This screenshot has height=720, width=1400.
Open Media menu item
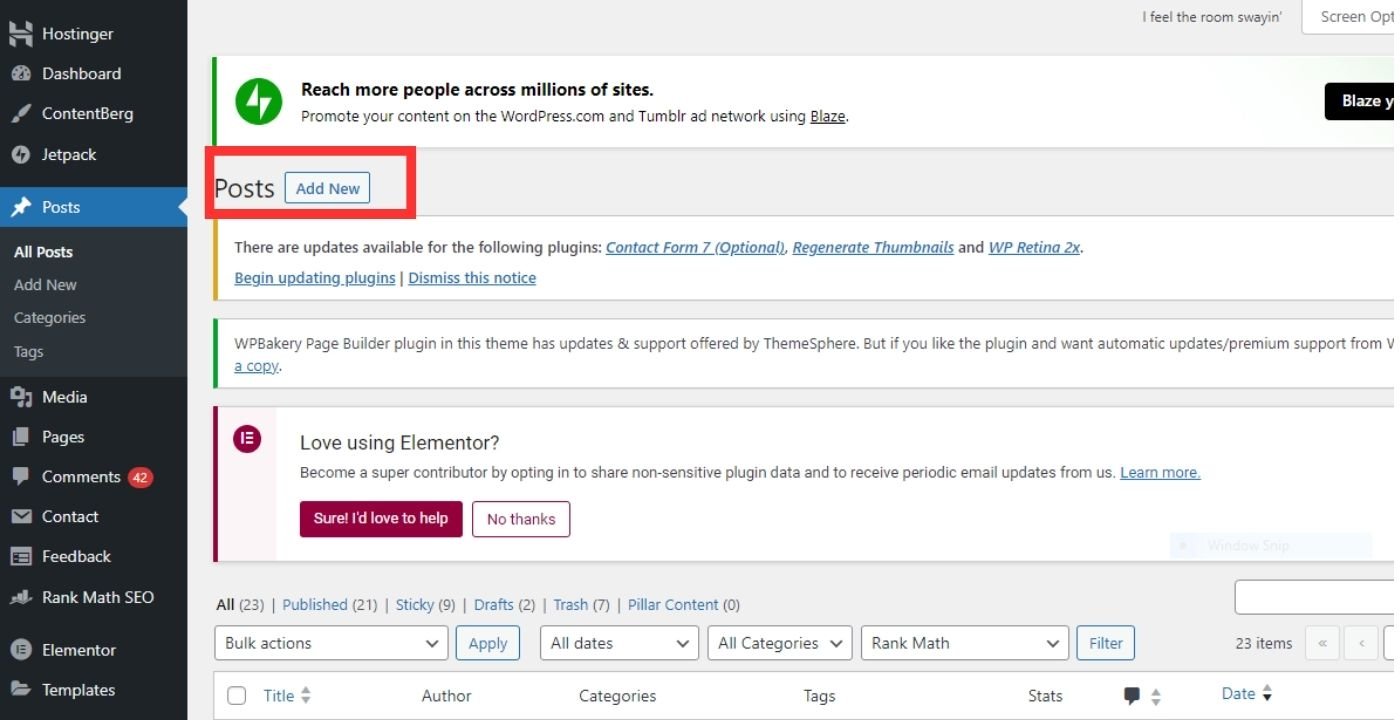(x=93, y=397)
